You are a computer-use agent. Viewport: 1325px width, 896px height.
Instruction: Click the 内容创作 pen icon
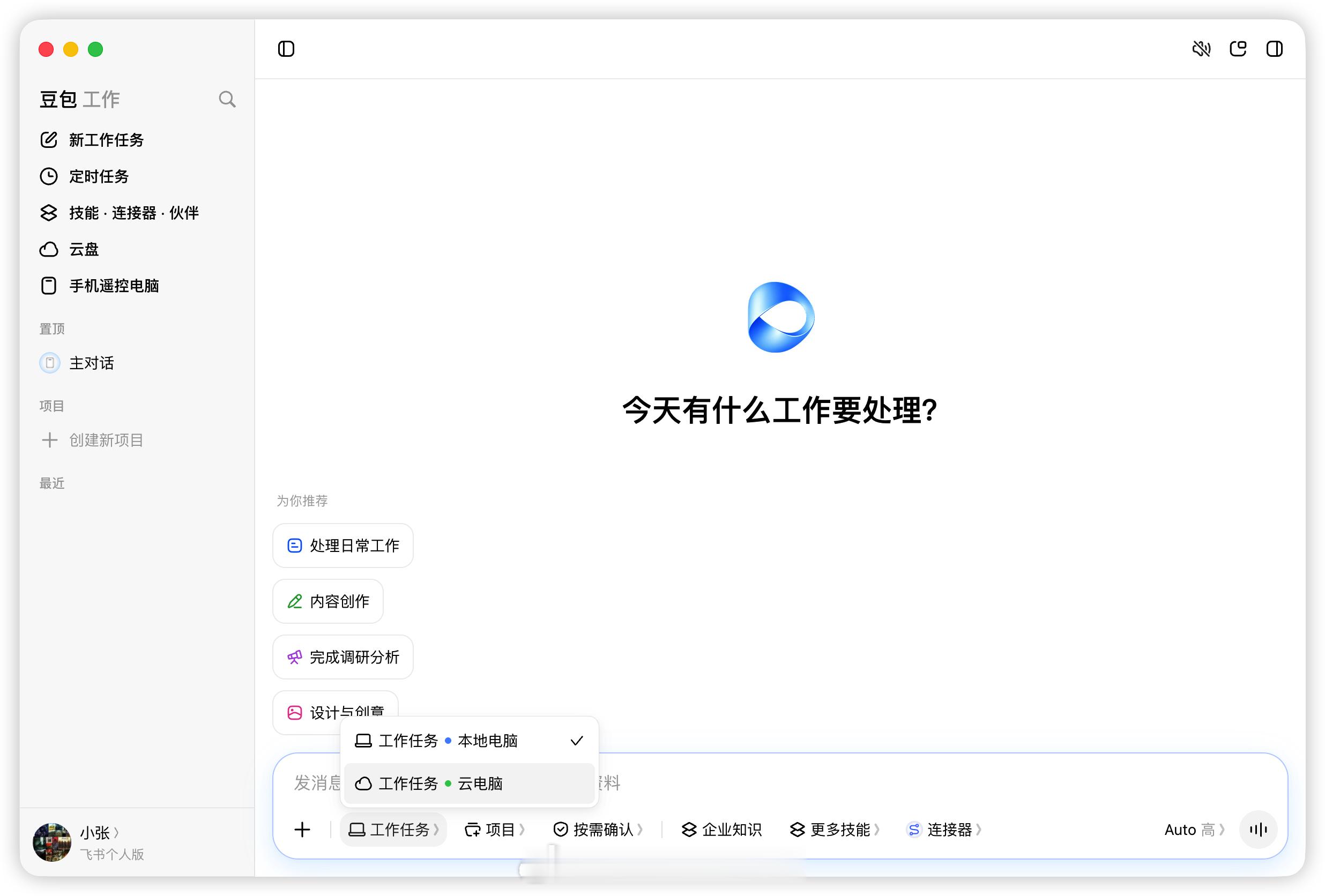click(x=294, y=601)
